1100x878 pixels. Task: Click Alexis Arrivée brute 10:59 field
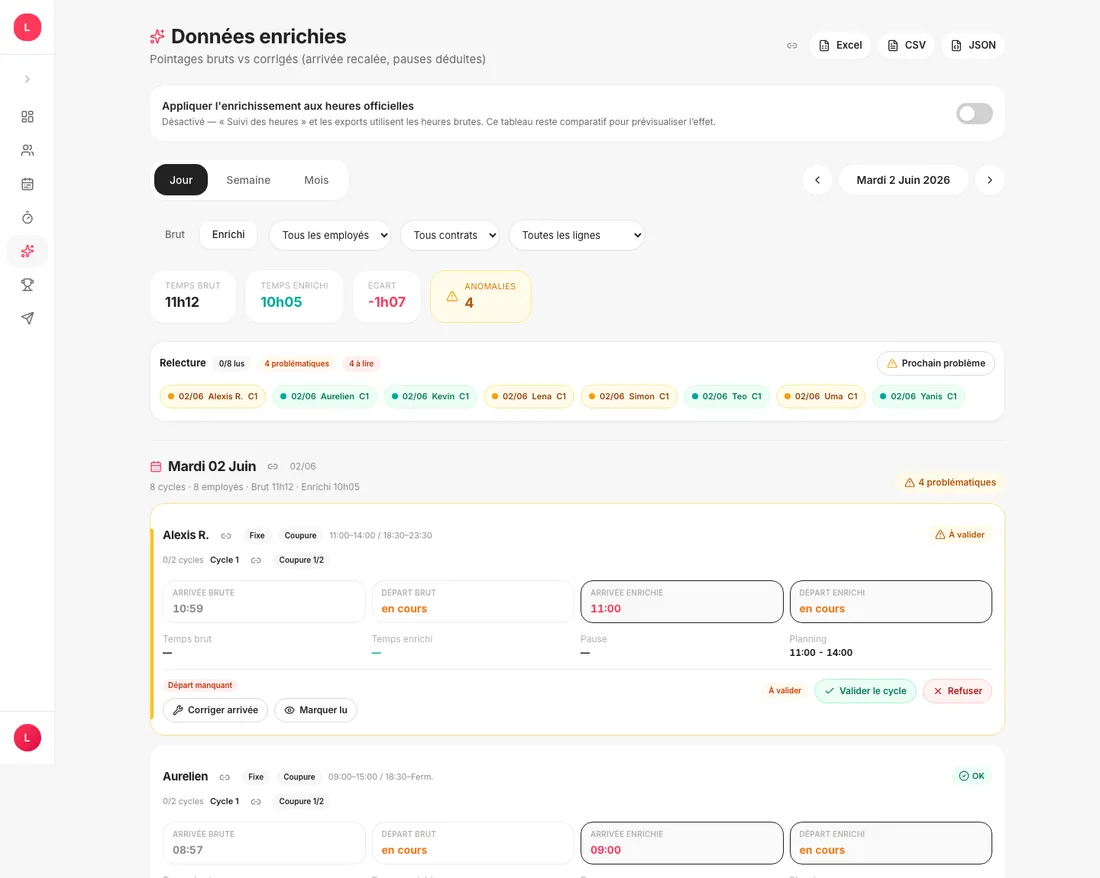point(264,602)
